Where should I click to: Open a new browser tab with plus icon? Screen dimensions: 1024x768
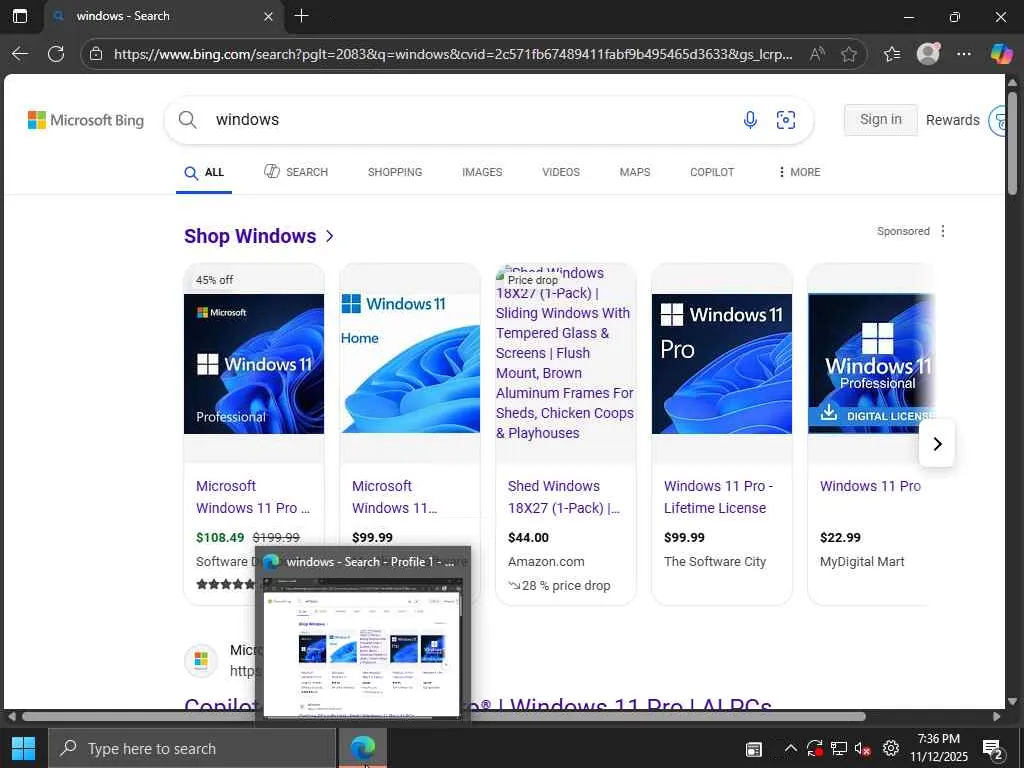[301, 16]
